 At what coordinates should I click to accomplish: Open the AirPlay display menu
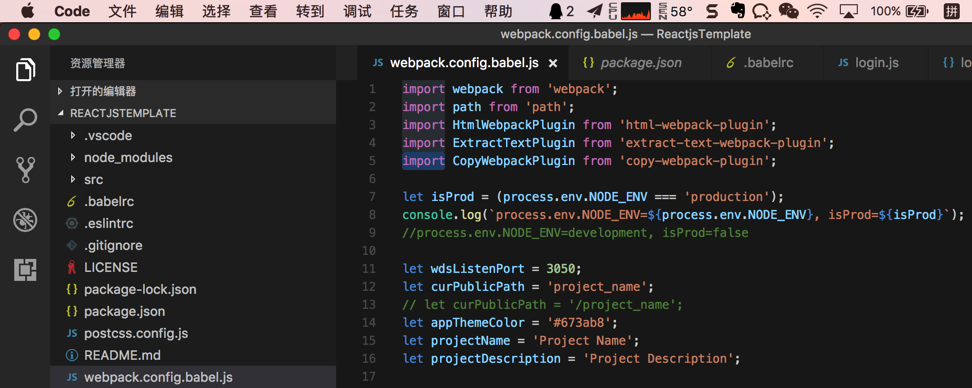[848, 11]
